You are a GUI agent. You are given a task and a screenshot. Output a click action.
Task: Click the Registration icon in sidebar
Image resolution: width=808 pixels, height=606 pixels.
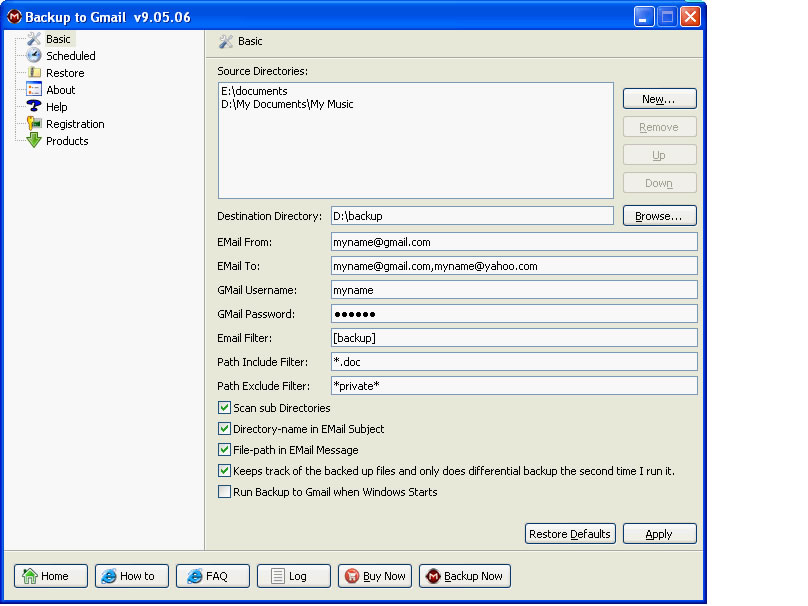click(34, 124)
